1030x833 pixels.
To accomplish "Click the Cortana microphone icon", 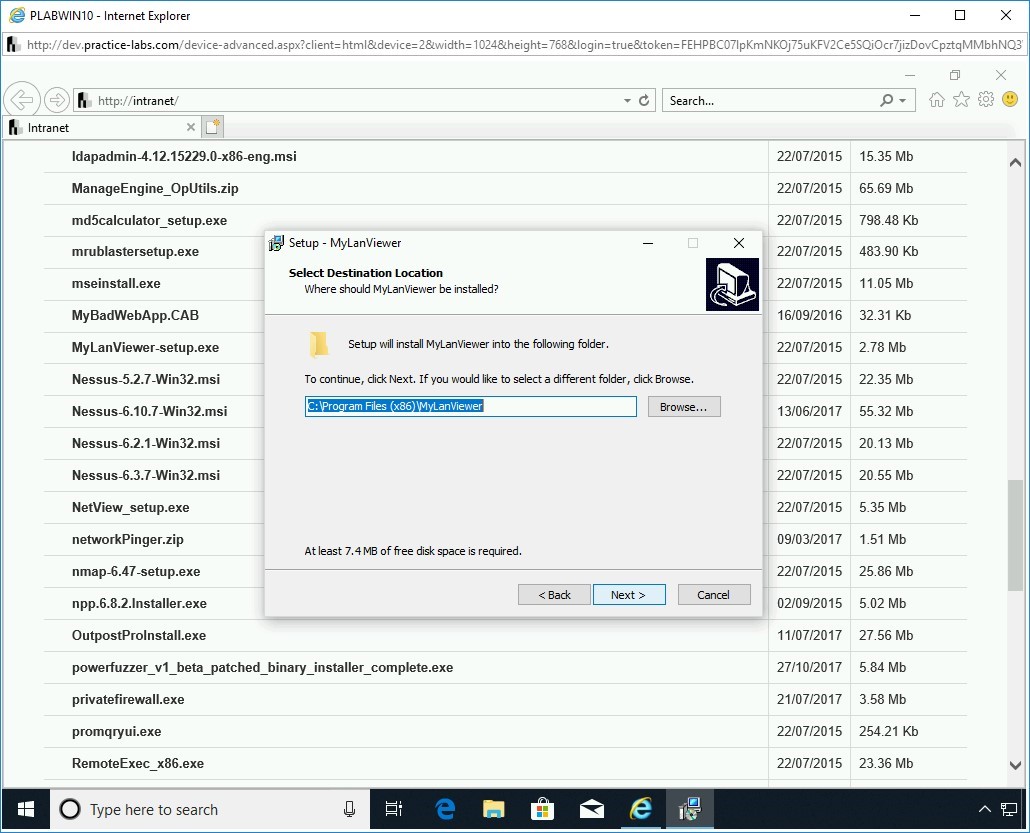I will (x=349, y=809).
